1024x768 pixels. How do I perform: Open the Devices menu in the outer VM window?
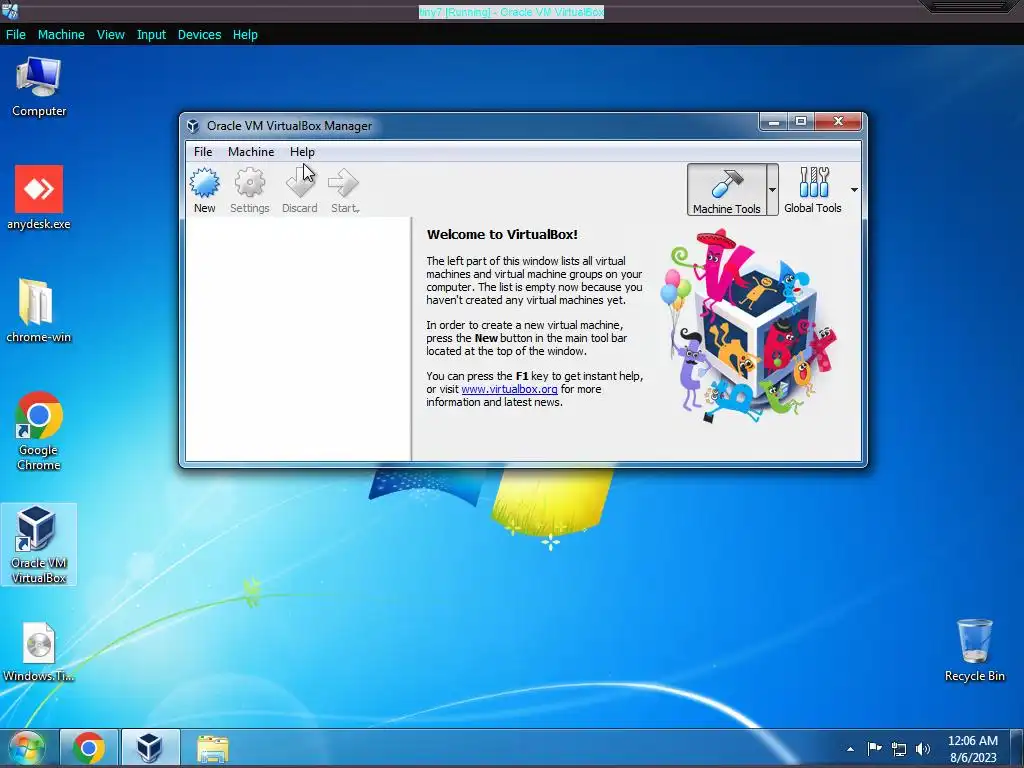coord(199,35)
